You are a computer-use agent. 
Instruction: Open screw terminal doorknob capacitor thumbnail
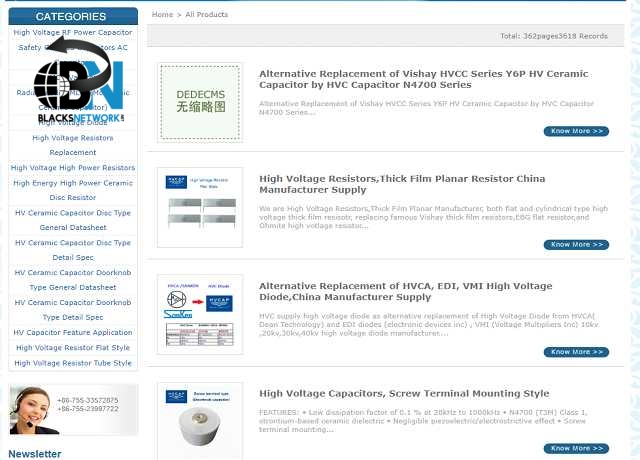200,421
